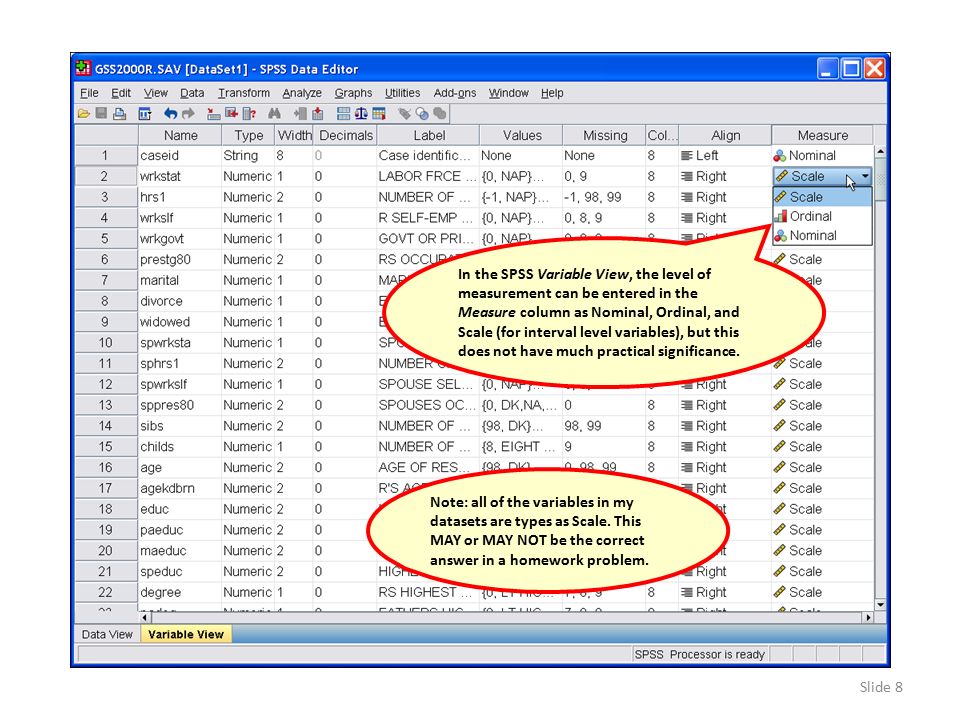Click the Split File toolbar icon

[343, 113]
